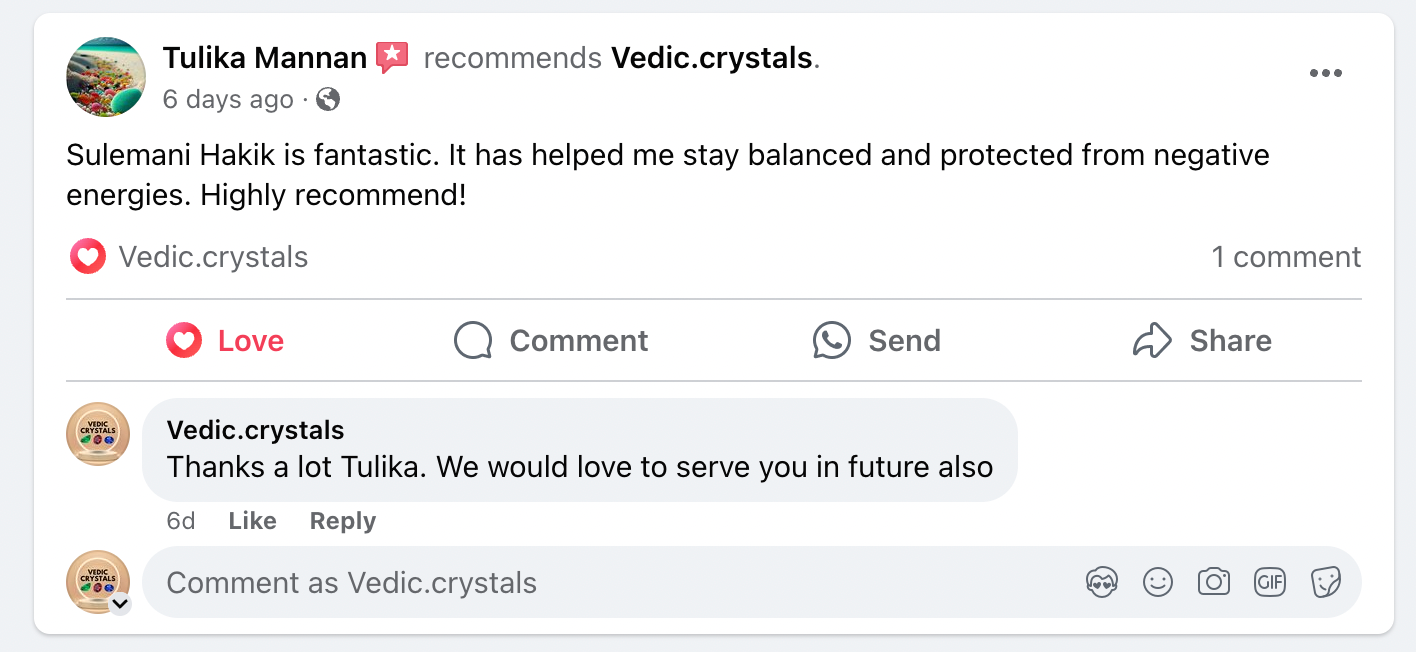Send the post via WhatsApp Send button

click(877, 341)
